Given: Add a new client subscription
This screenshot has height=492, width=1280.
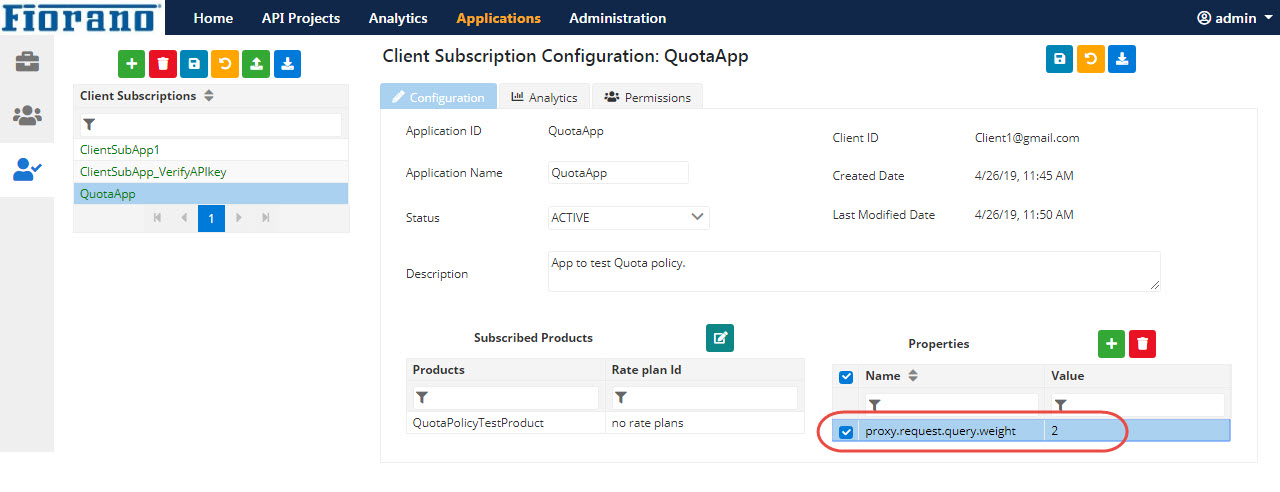Looking at the screenshot, I should tap(131, 64).
